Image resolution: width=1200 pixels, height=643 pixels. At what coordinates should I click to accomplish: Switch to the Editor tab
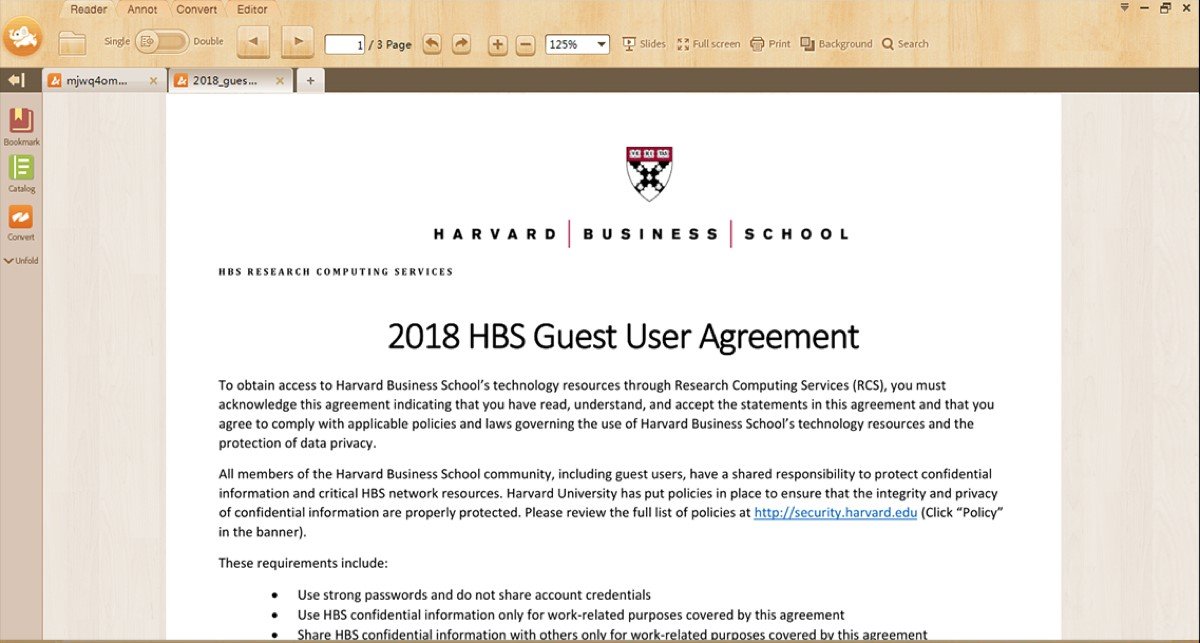click(x=252, y=9)
